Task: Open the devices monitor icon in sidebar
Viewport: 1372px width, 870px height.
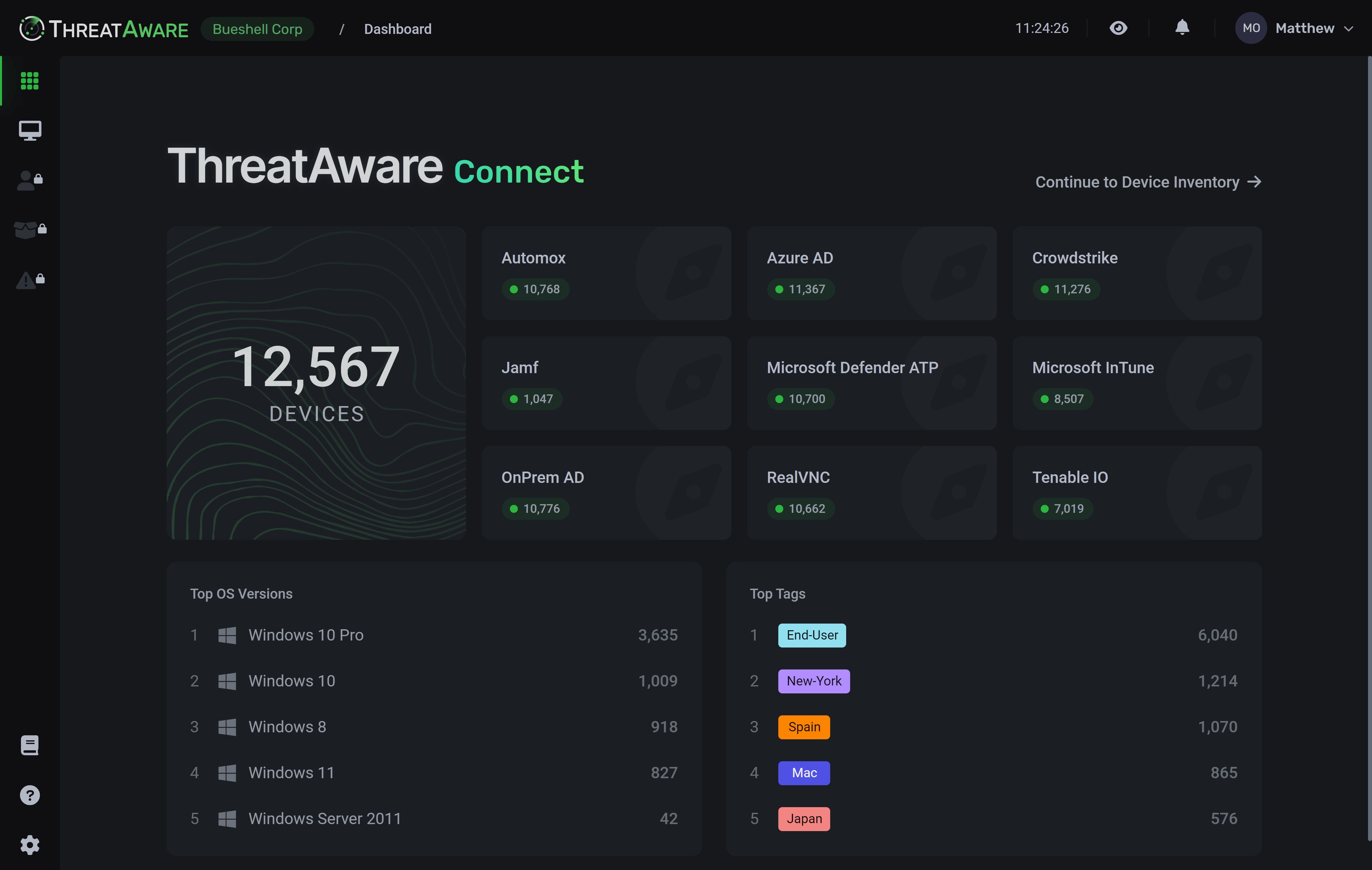Action: [30, 130]
